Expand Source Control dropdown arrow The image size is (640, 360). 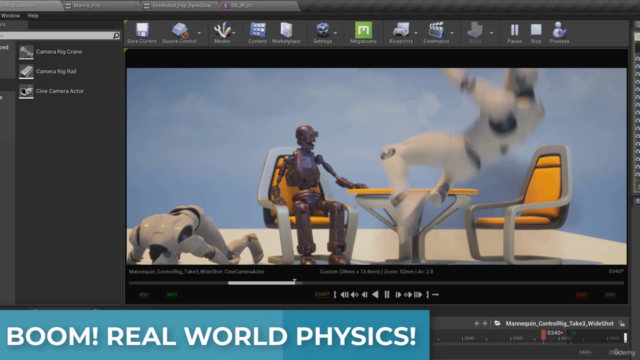click(200, 33)
